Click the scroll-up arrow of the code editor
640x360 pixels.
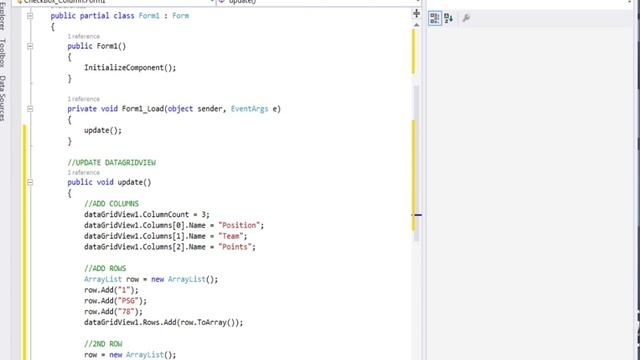click(x=416, y=25)
